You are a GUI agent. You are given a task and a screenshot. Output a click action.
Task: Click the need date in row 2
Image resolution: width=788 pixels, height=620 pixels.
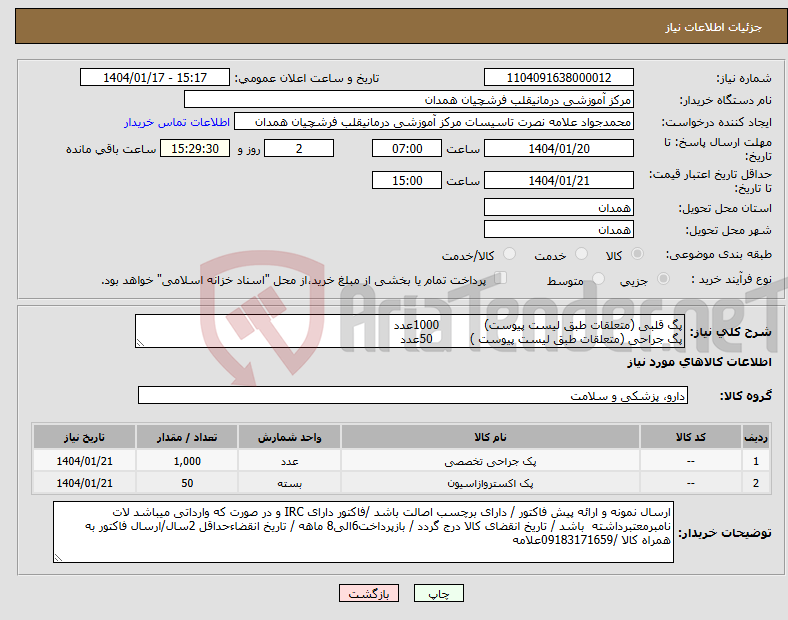[x=84, y=483]
